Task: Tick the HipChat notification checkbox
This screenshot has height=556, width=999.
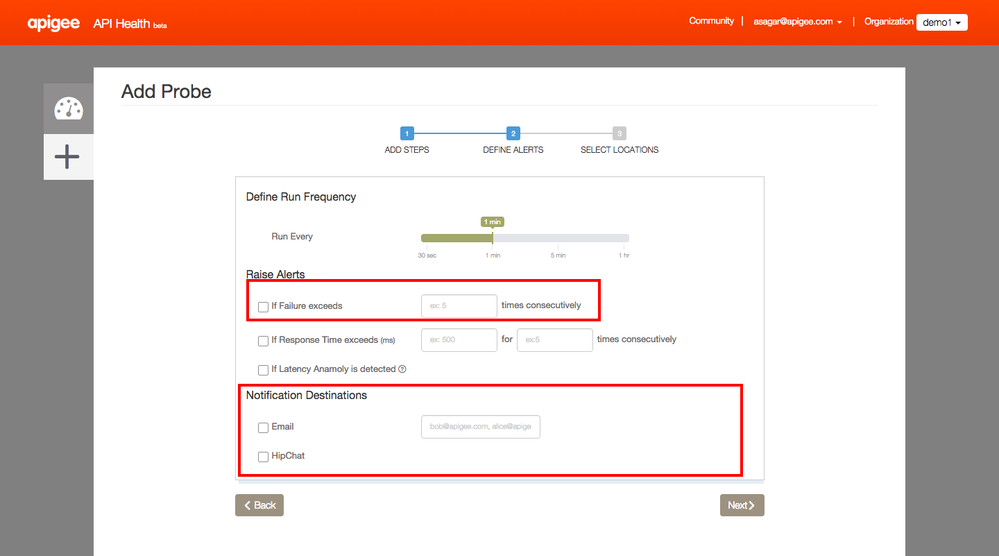Action: coord(263,457)
